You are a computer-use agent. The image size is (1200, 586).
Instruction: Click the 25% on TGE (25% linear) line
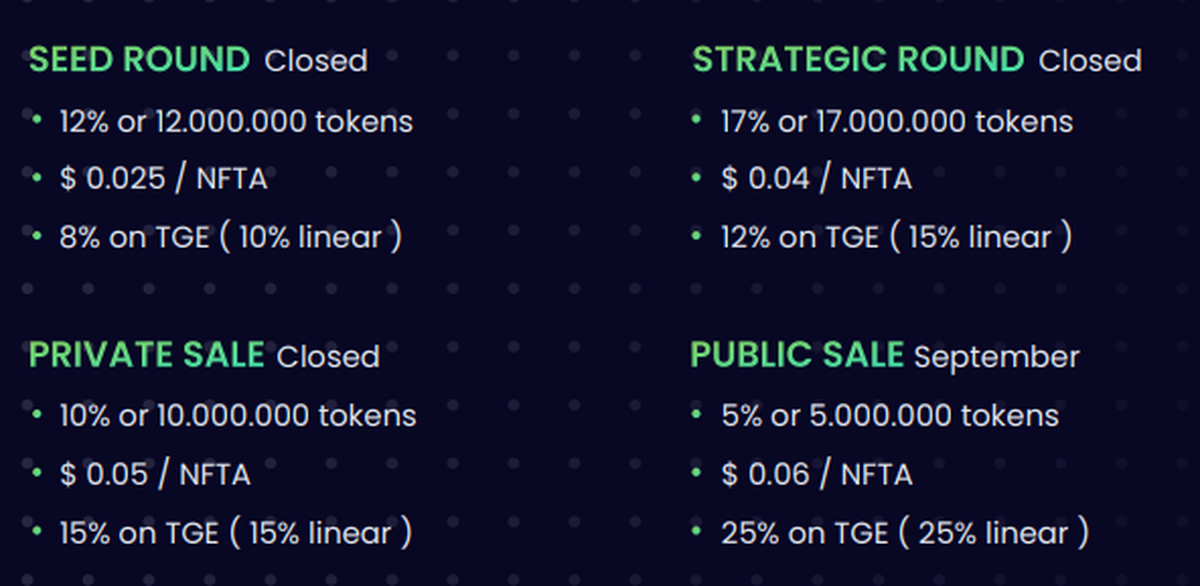(x=905, y=533)
